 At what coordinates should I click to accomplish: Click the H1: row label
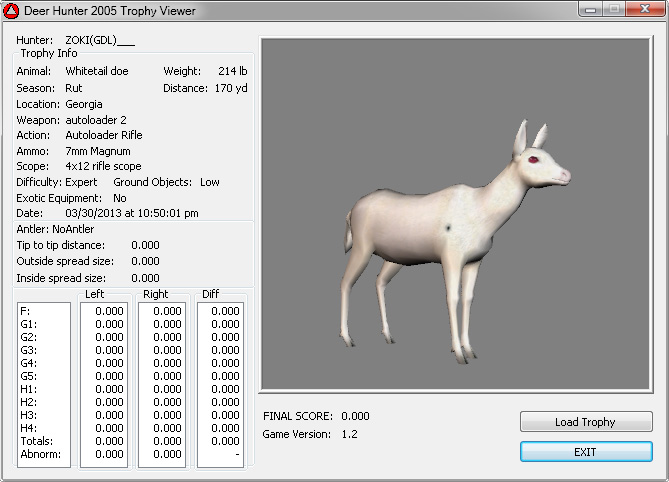pyautogui.click(x=29, y=389)
